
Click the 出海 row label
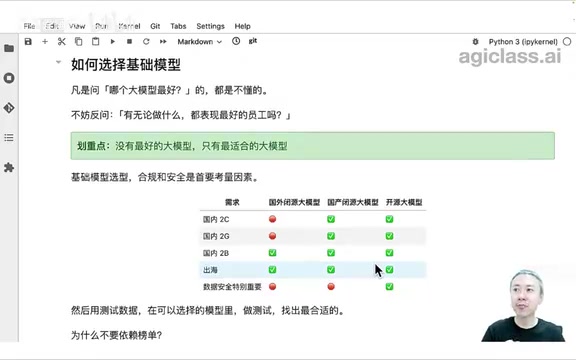[x=210, y=270]
